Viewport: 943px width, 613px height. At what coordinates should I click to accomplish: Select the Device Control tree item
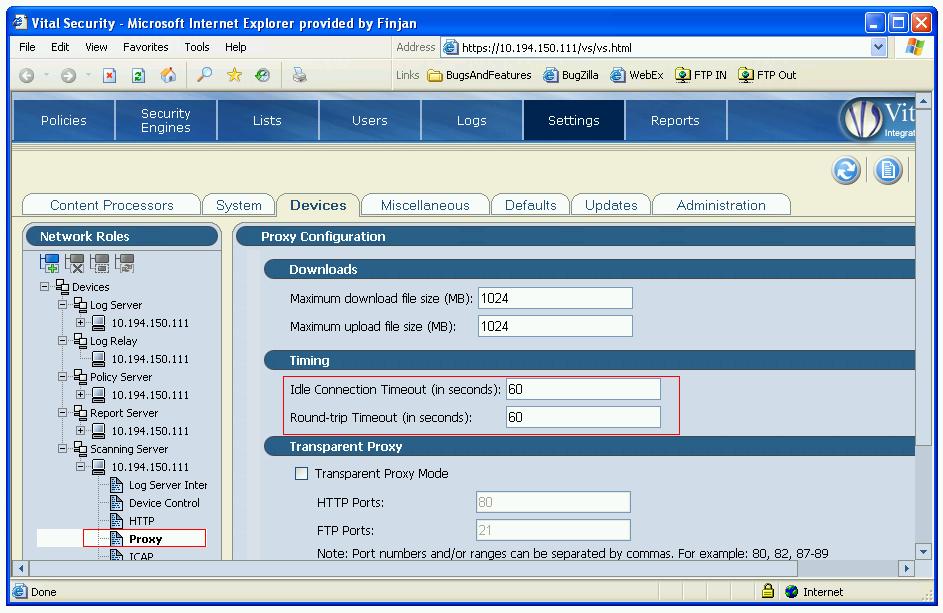point(164,503)
